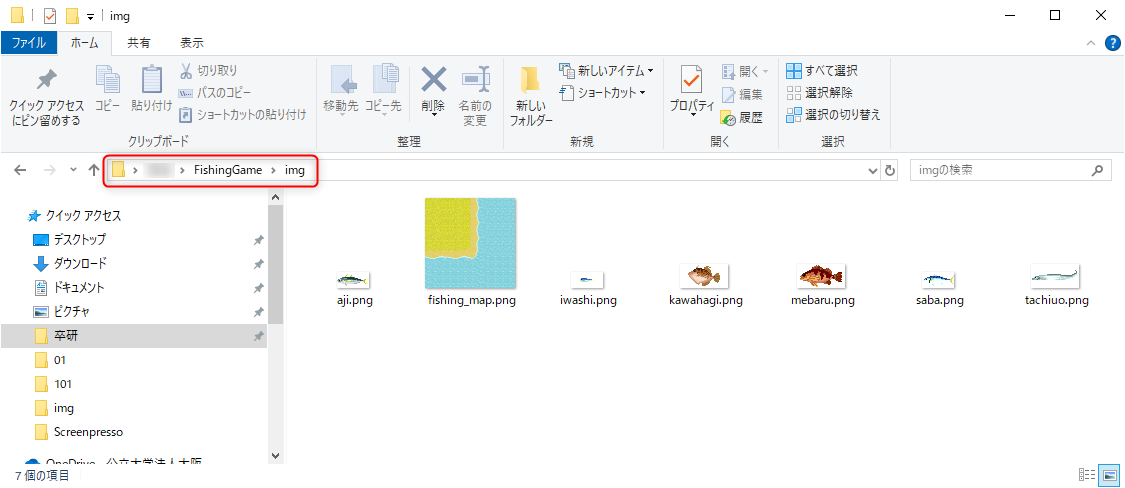Click the Rename icon in ribbon
This screenshot has width=1125, height=488.
(x=474, y=80)
